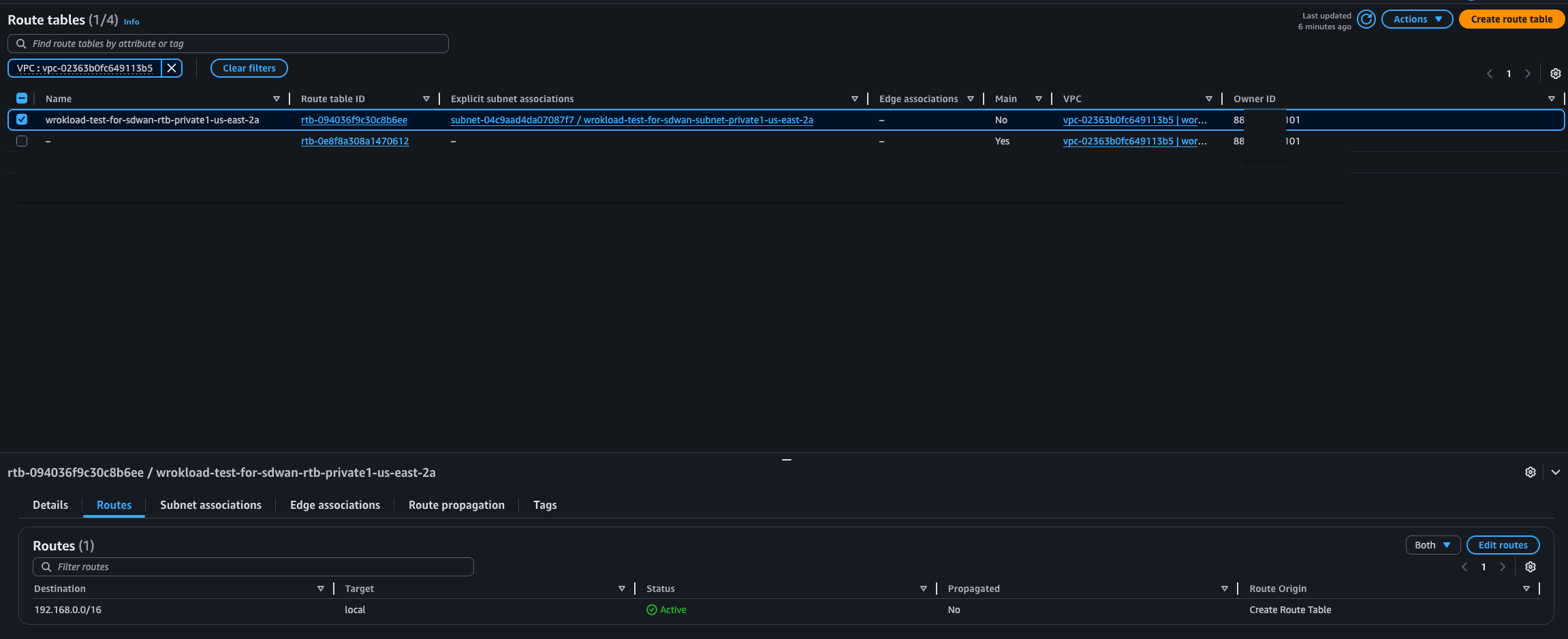Open the Route propagation tab
This screenshot has width=1568, height=639.
click(456, 505)
